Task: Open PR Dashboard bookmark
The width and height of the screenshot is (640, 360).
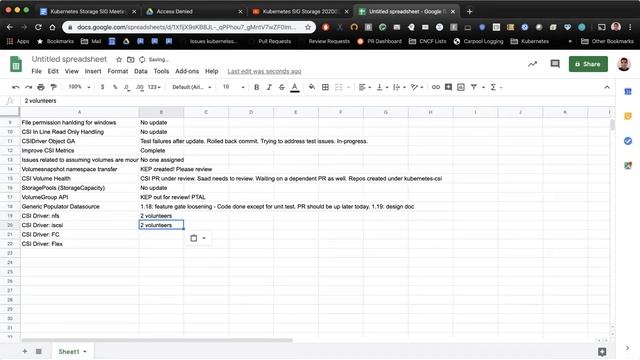Action: click(379, 41)
